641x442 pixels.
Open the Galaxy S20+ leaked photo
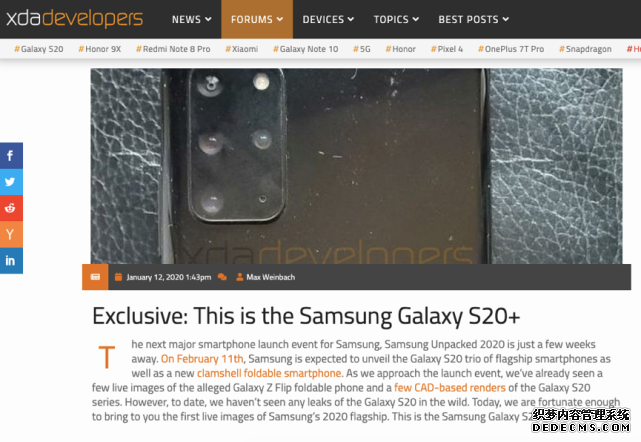(356, 166)
